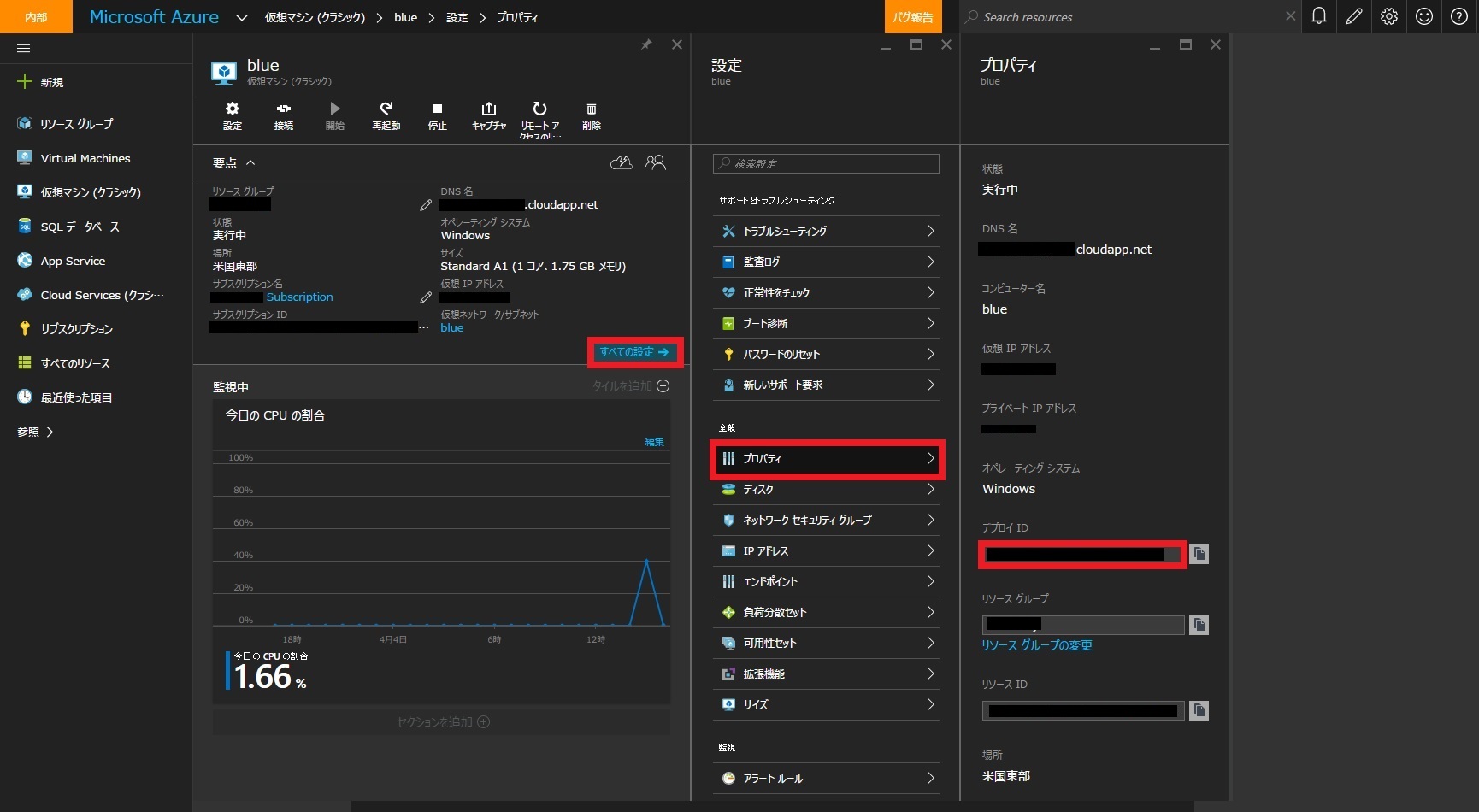Viewport: 1479px width, 812px height.
Task: Copy the リソース グループ value in properties
Action: (1199, 625)
